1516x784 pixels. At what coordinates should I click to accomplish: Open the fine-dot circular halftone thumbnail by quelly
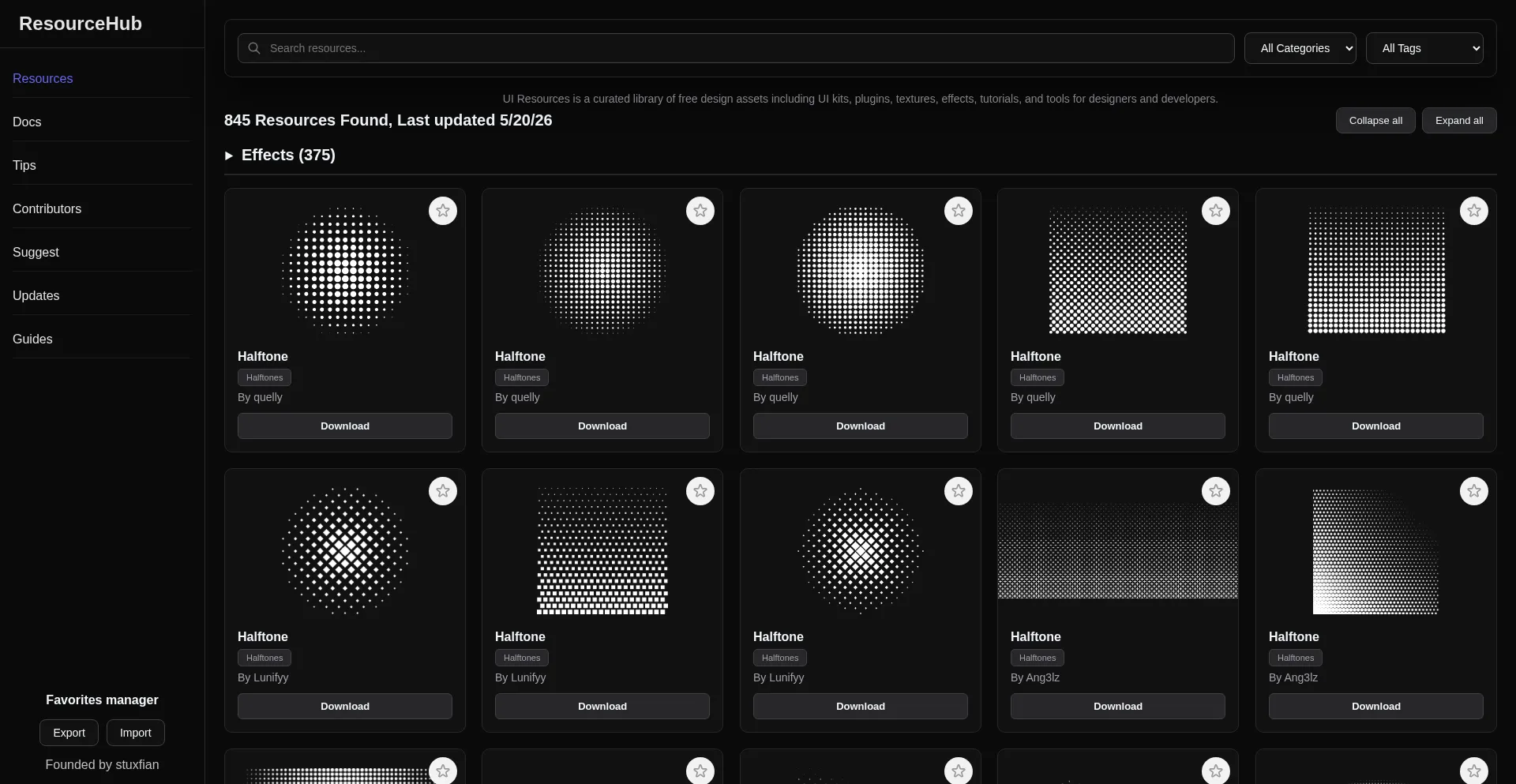(x=602, y=271)
